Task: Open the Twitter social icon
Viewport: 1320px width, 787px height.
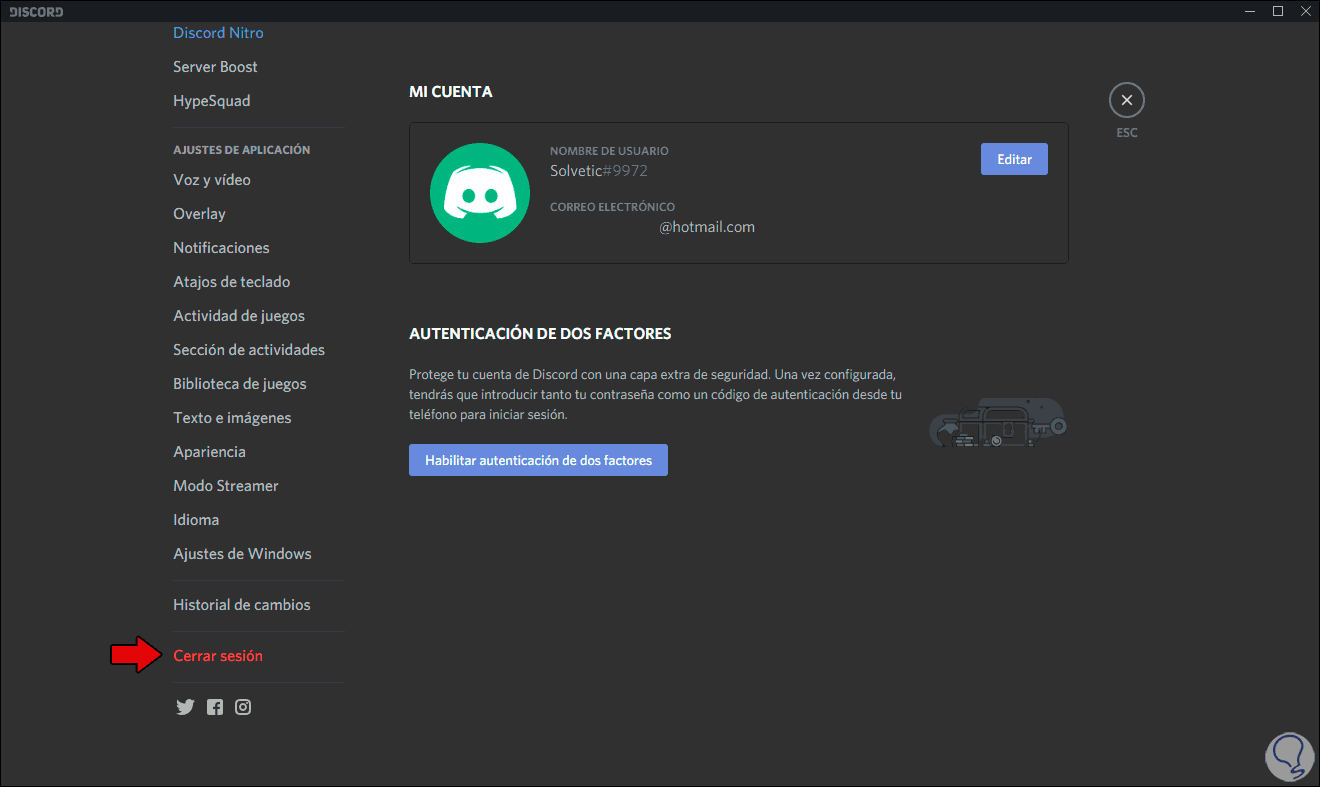Action: [x=185, y=706]
